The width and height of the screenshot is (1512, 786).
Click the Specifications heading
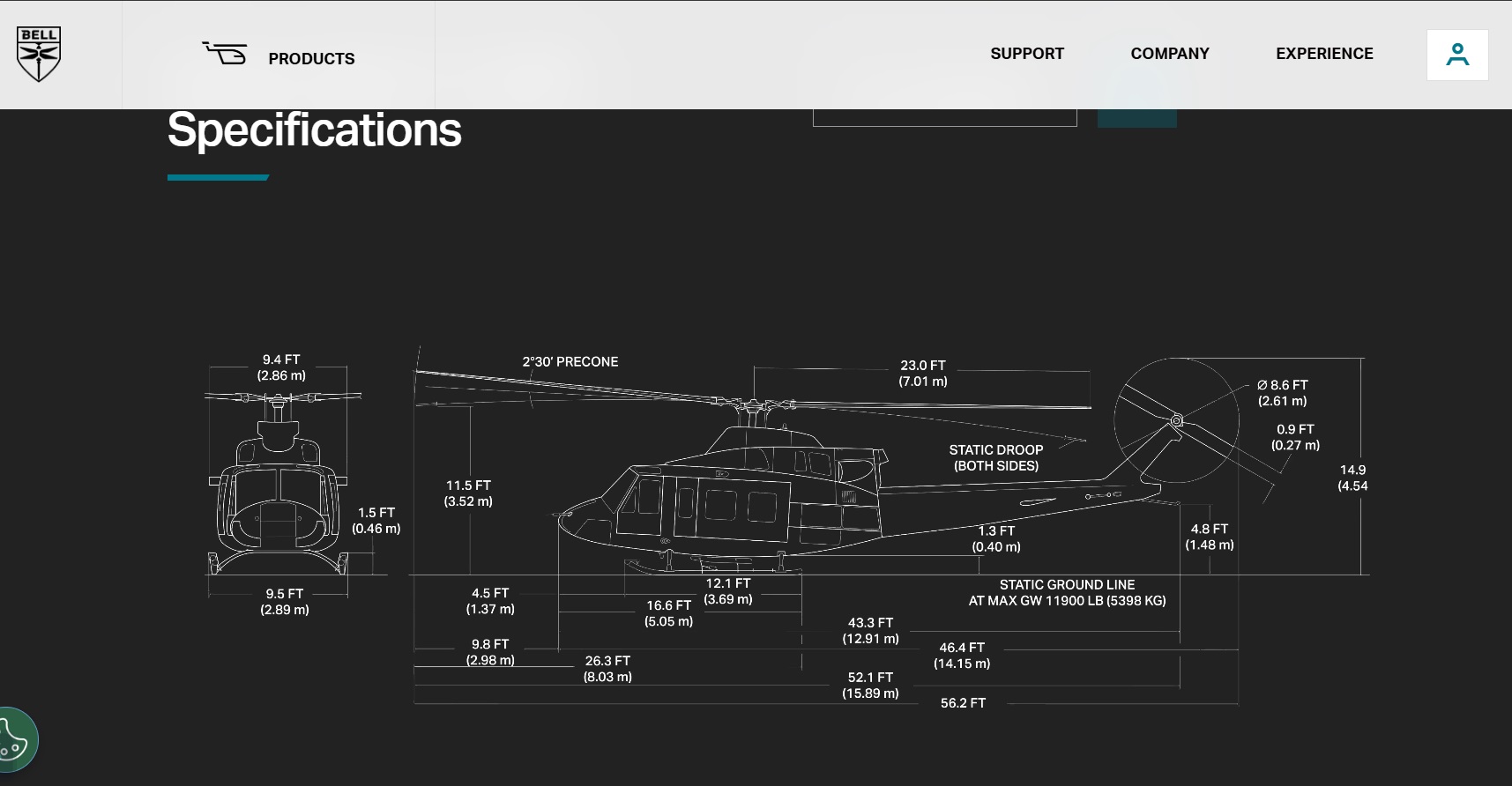click(x=314, y=130)
